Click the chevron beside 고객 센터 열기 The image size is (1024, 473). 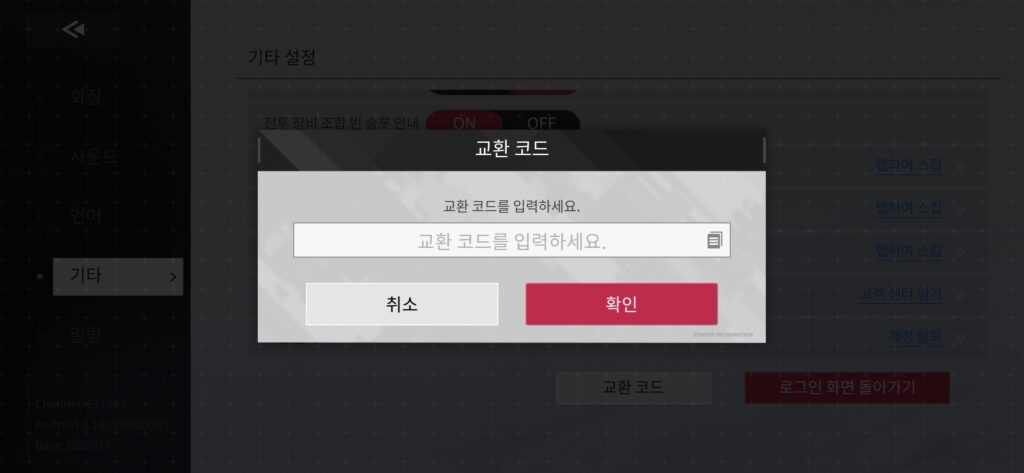(959, 295)
